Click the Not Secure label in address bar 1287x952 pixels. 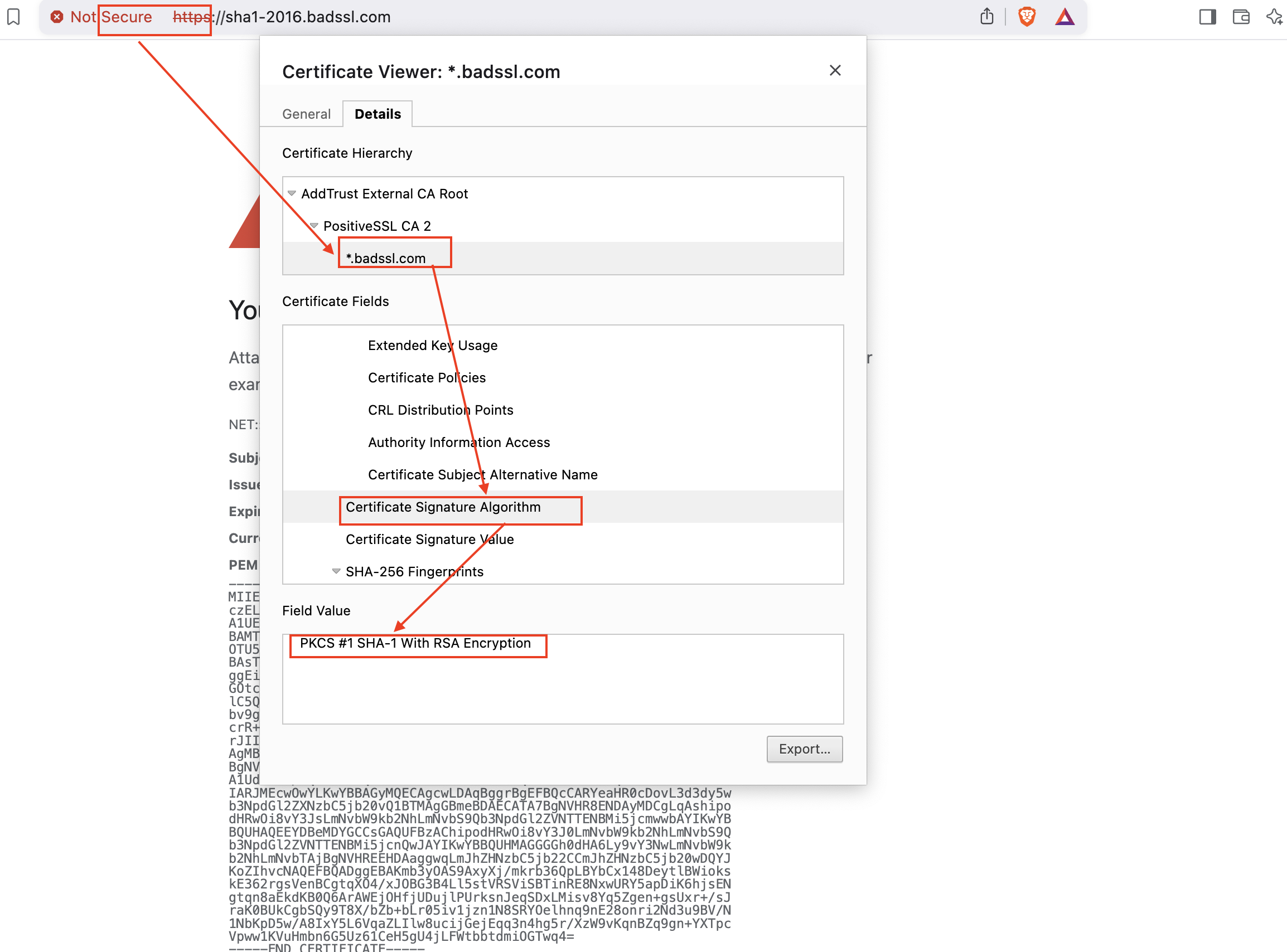(x=111, y=17)
